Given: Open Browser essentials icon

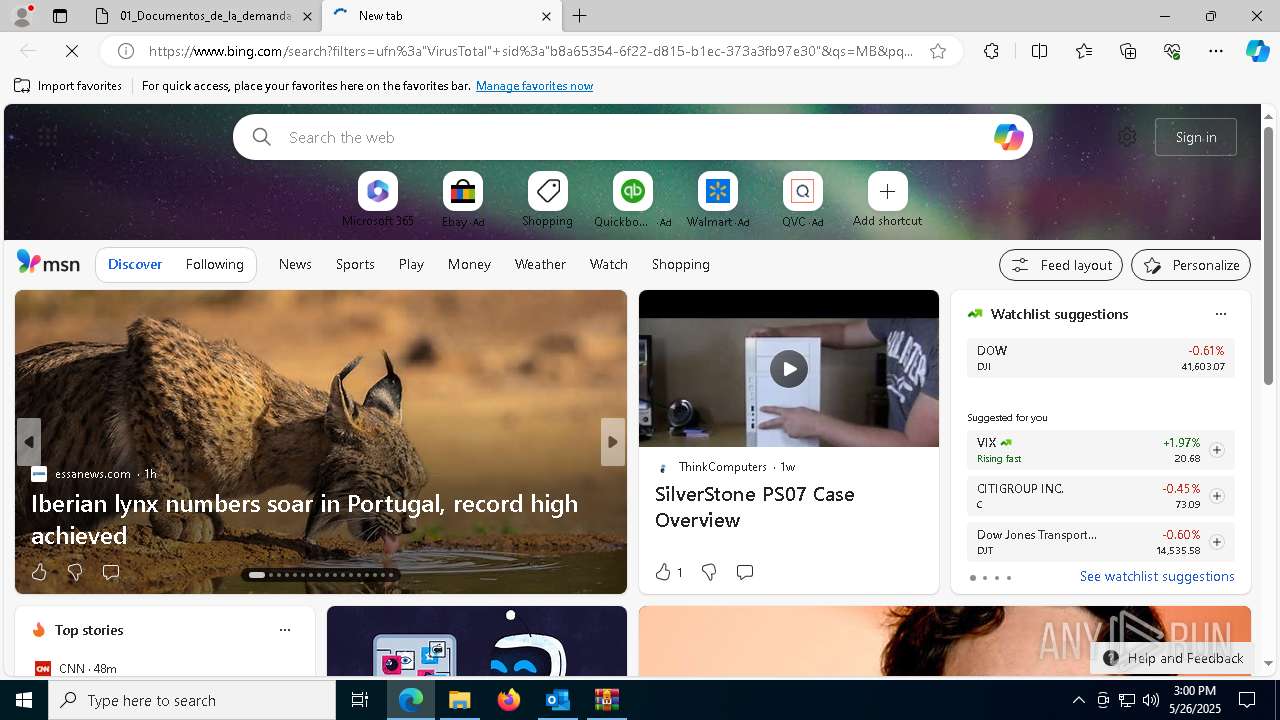Looking at the screenshot, I should (1172, 51).
